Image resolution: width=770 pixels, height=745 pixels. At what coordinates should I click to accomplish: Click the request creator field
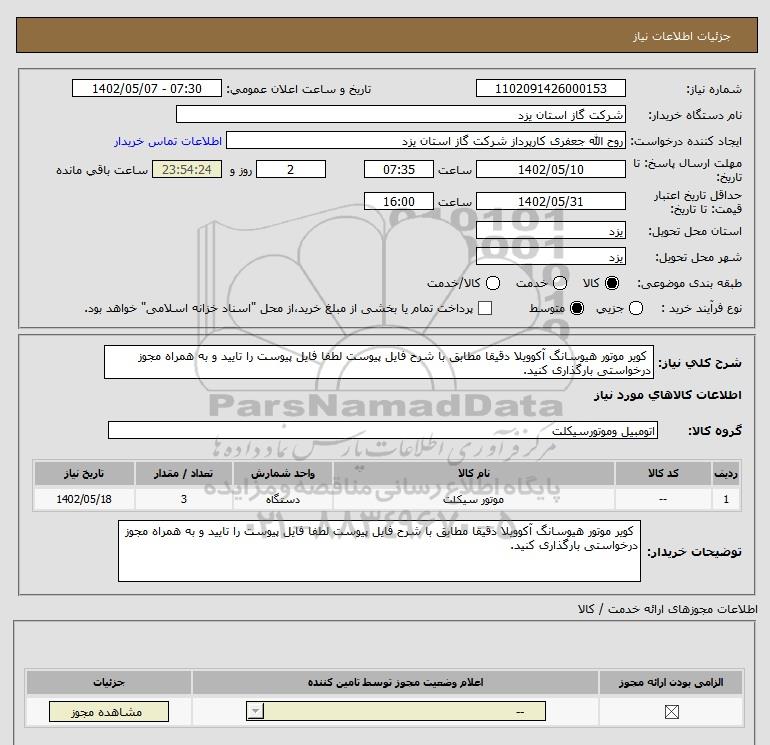(x=426, y=140)
